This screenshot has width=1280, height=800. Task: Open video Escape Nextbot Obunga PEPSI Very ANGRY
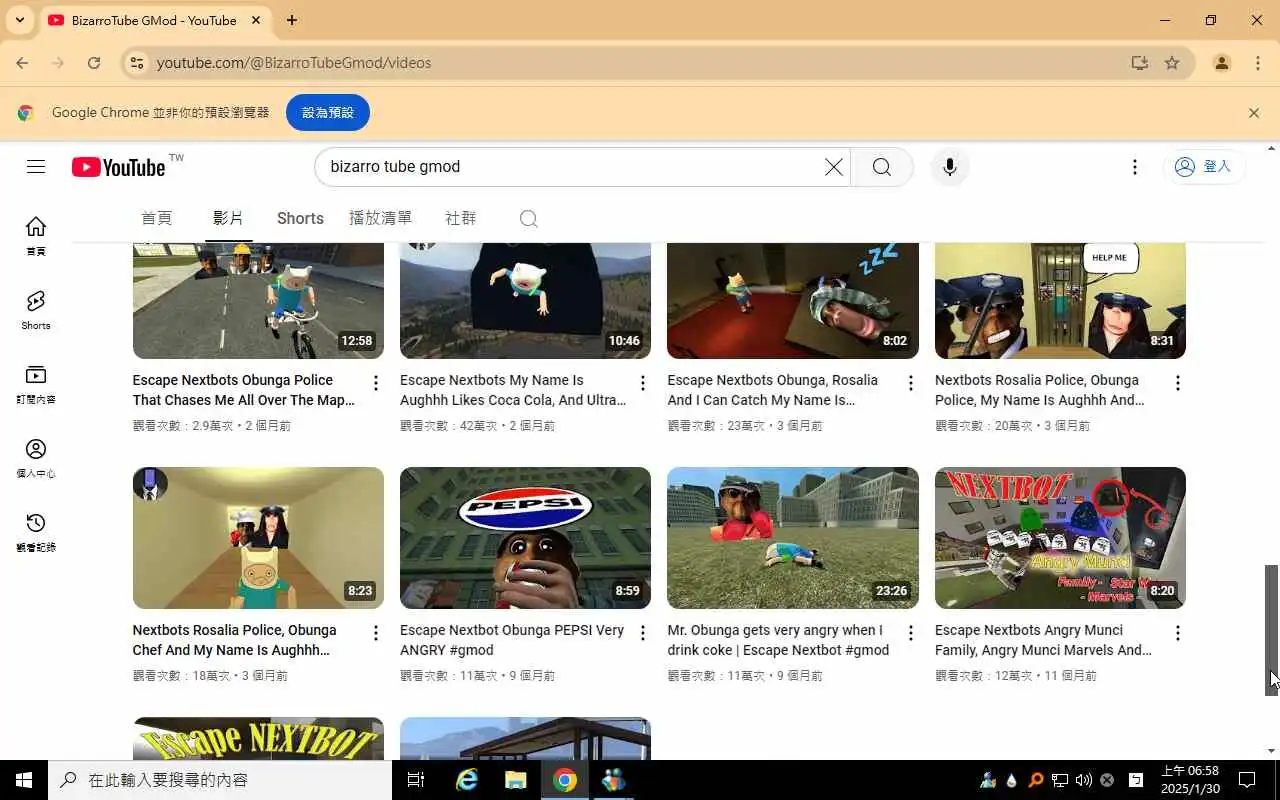pos(512,640)
